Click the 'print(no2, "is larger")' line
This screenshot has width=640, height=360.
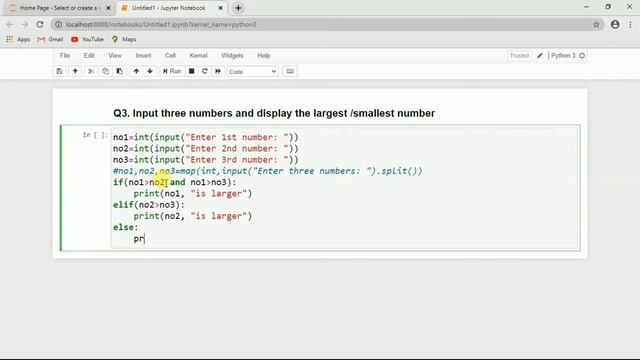coord(193,216)
